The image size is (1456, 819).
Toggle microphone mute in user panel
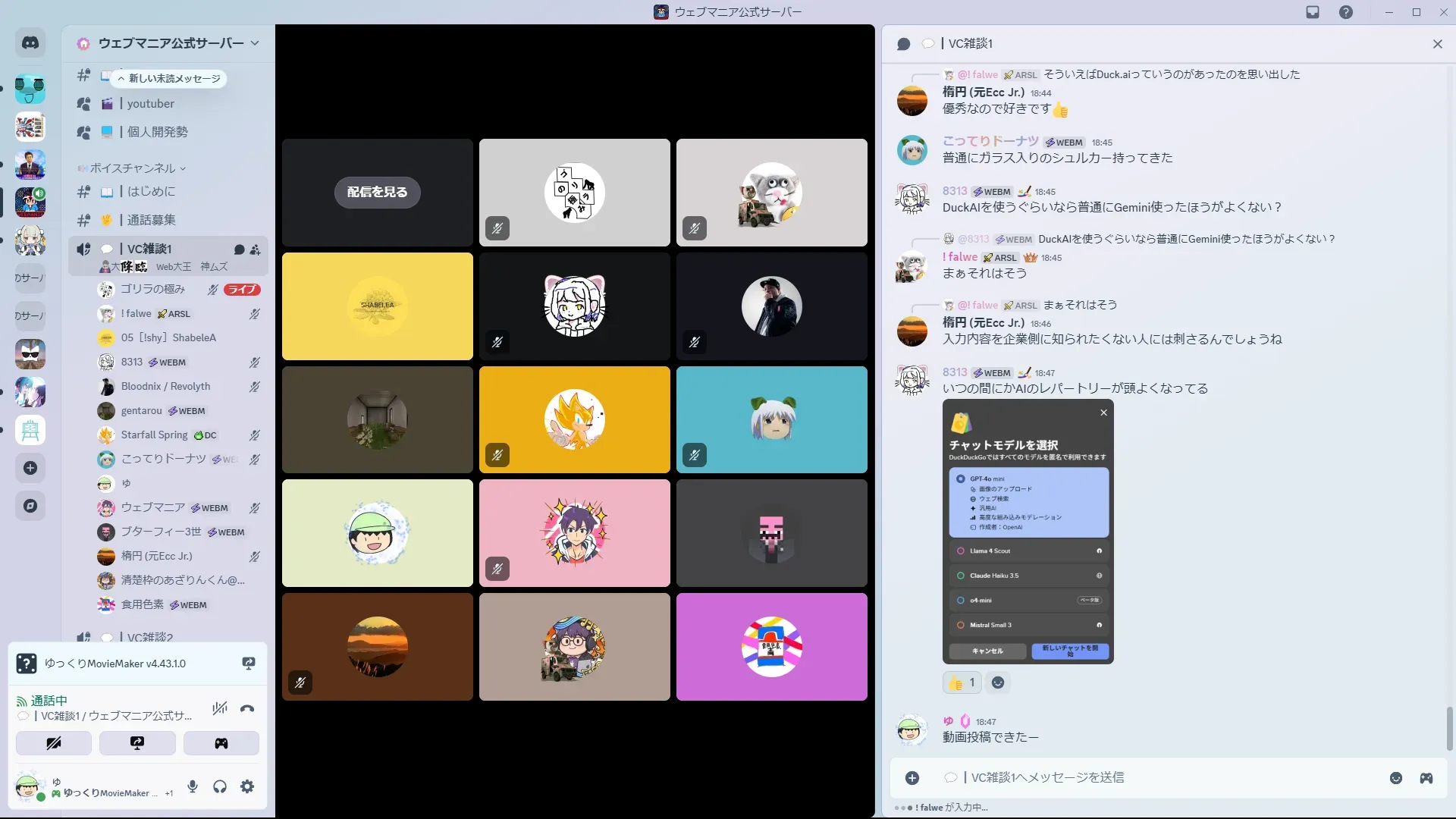193,787
